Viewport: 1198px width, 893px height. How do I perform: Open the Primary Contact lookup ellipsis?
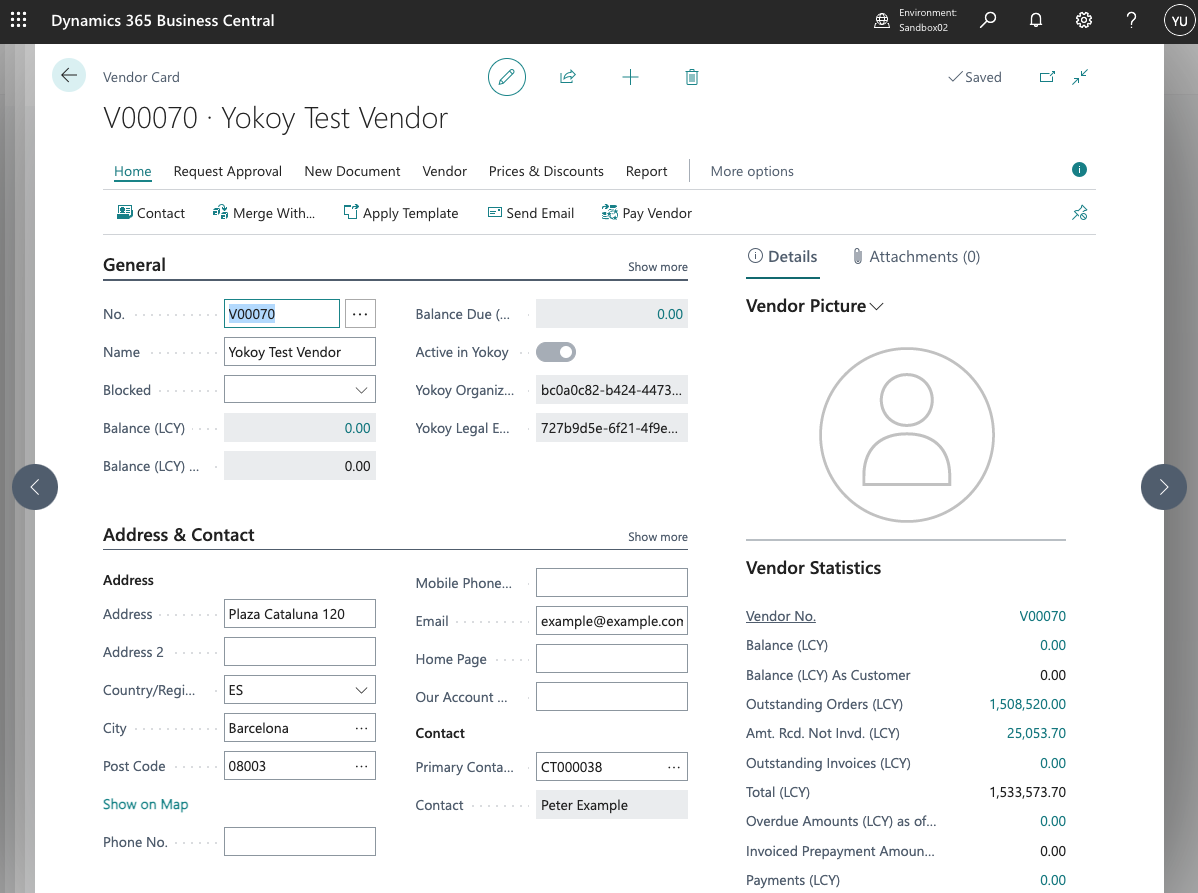click(674, 767)
